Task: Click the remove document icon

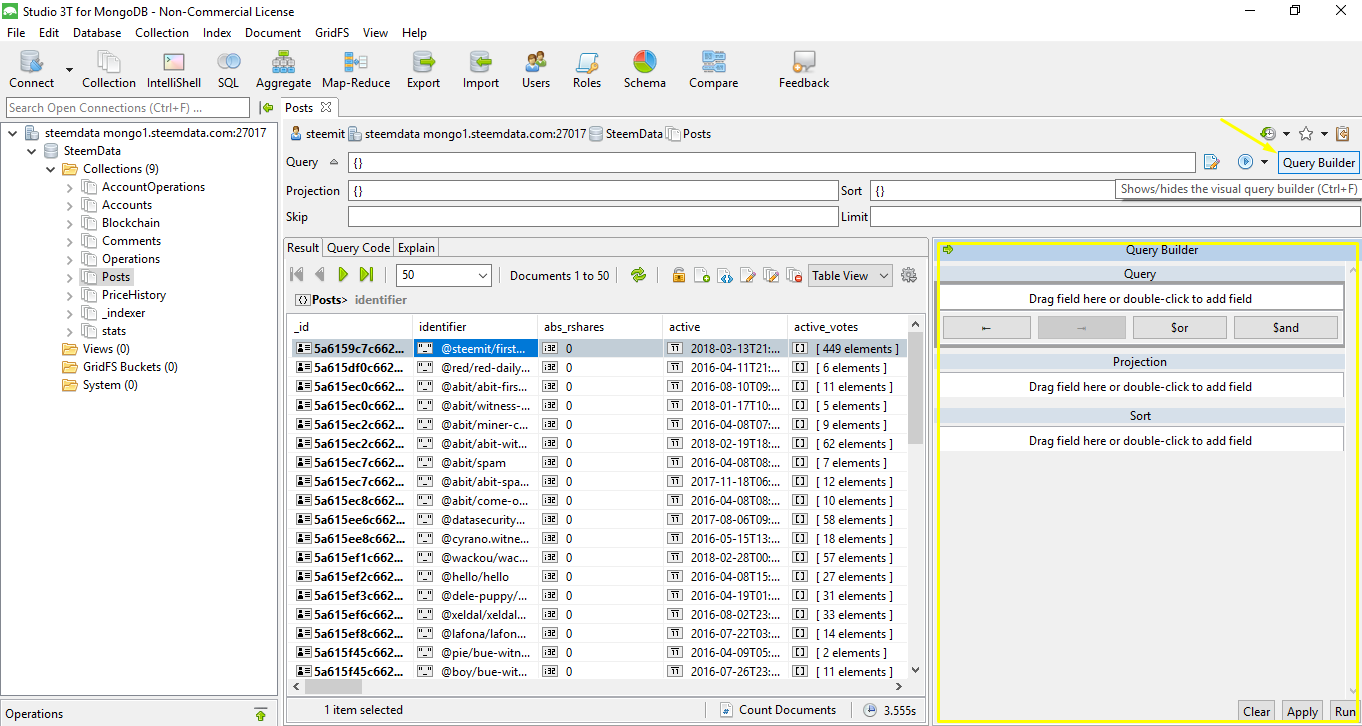Action: pyautogui.click(x=794, y=275)
